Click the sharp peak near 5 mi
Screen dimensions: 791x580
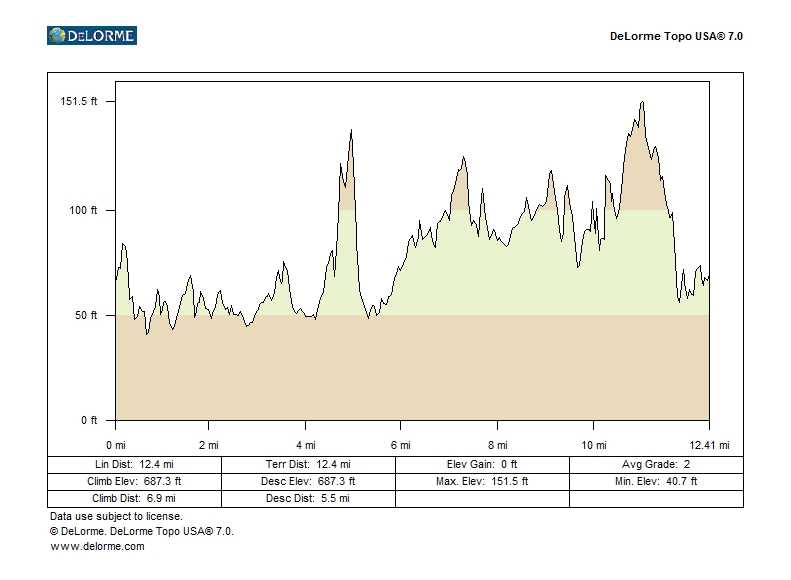tap(351, 131)
